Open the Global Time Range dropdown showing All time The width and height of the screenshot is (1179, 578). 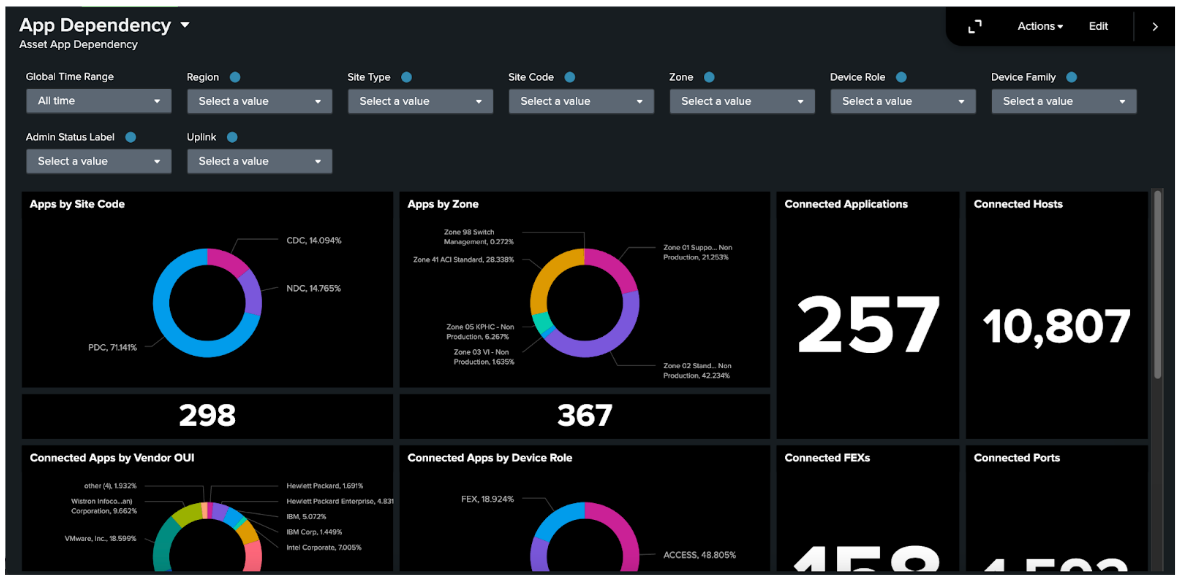(x=98, y=101)
